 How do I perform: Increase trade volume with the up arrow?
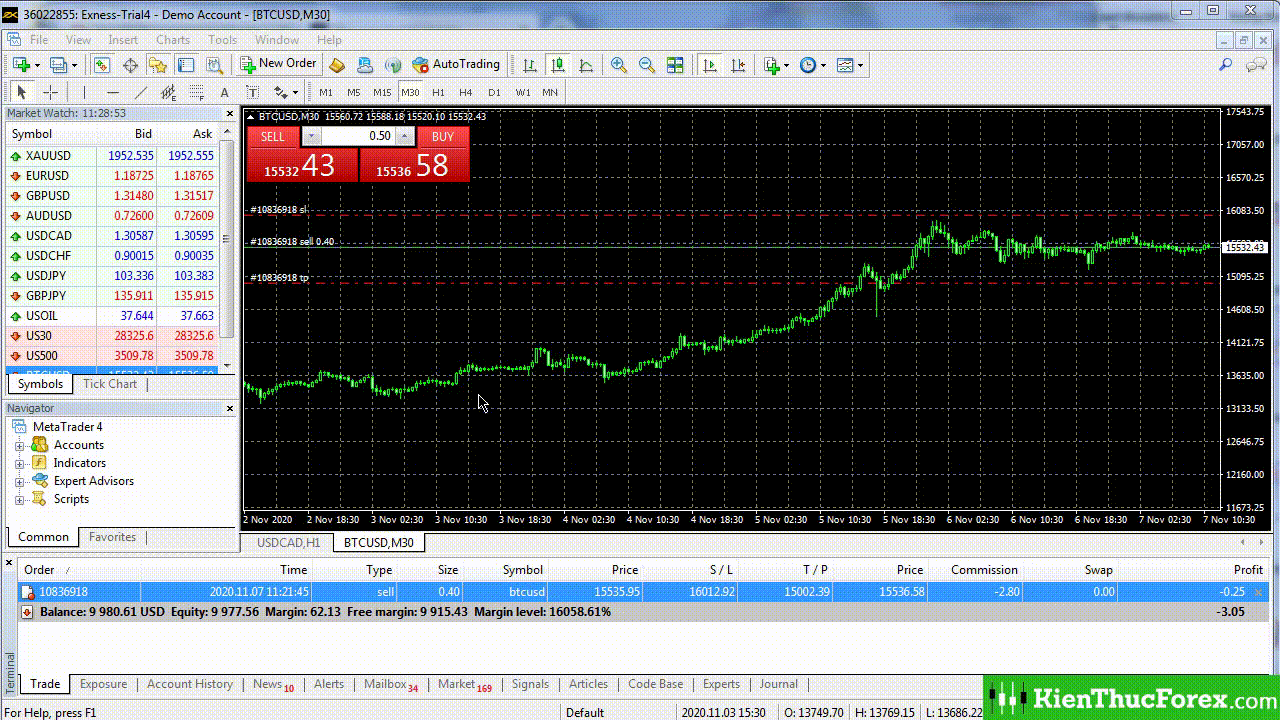404,136
